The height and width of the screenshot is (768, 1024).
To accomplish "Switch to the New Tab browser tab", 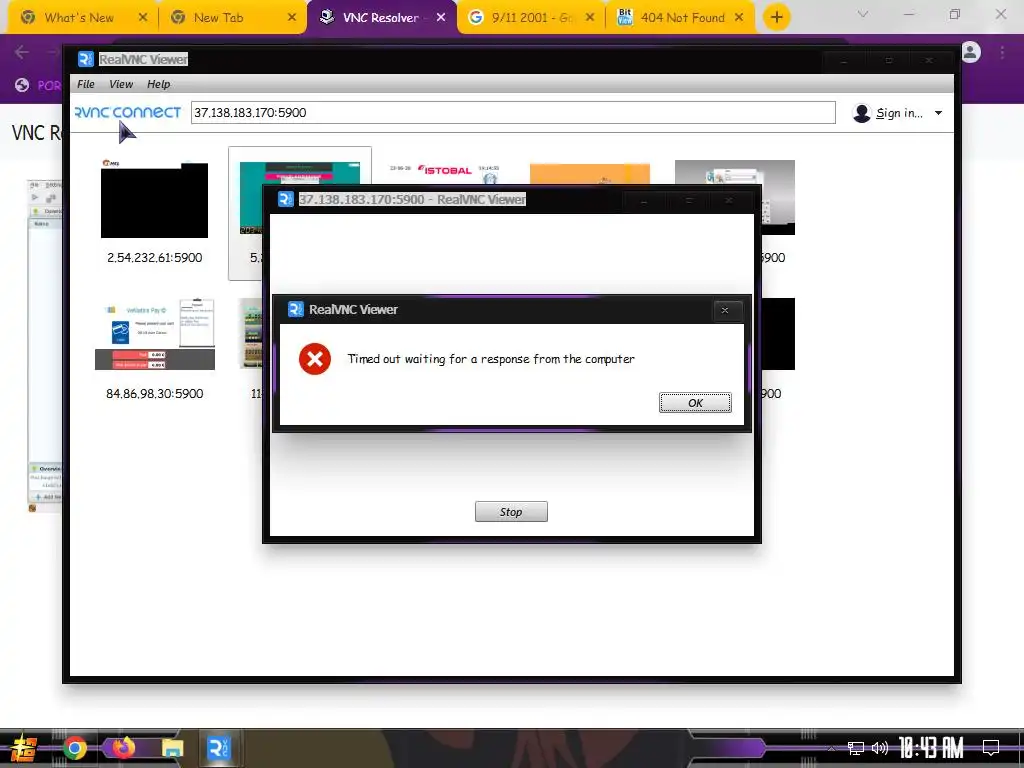I will click(218, 18).
